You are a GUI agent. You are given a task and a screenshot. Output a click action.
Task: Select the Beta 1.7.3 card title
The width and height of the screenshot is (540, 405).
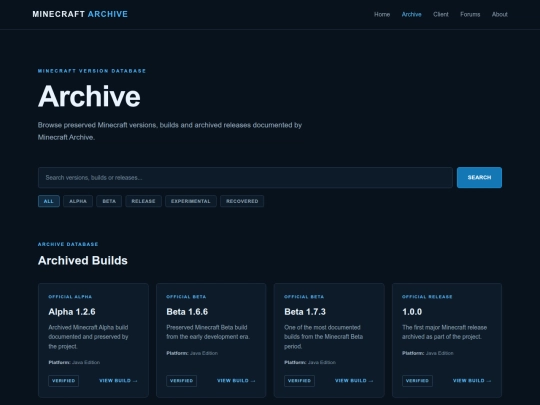(305, 312)
